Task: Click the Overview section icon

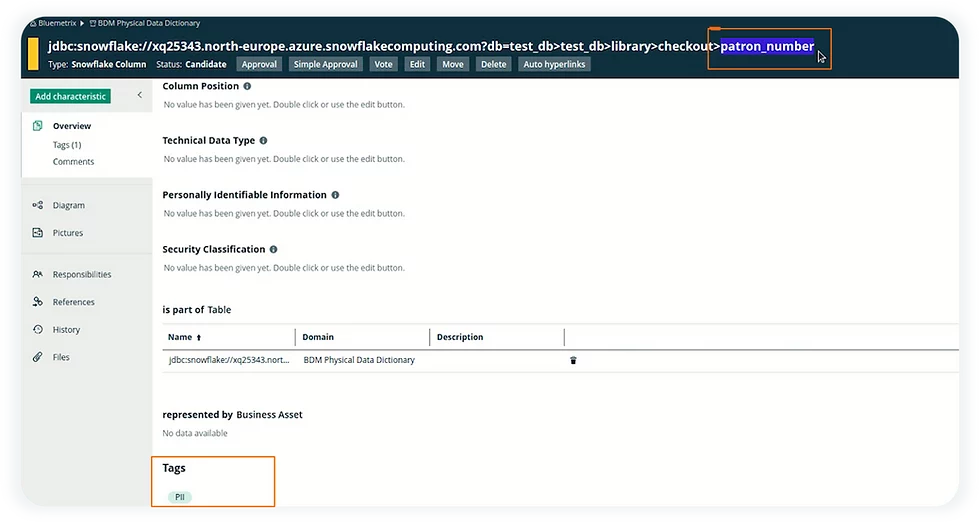Action: pos(38,126)
